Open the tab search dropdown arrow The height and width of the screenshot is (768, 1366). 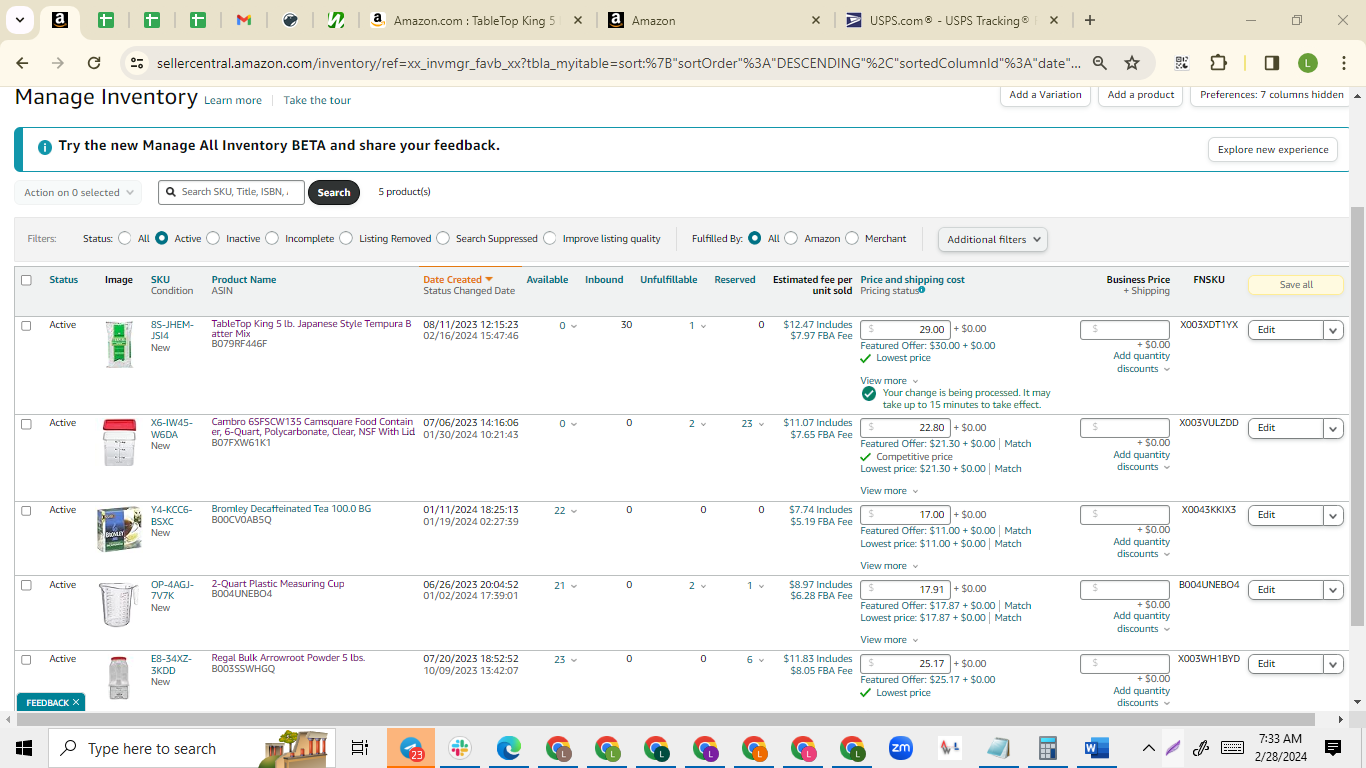[x=20, y=20]
